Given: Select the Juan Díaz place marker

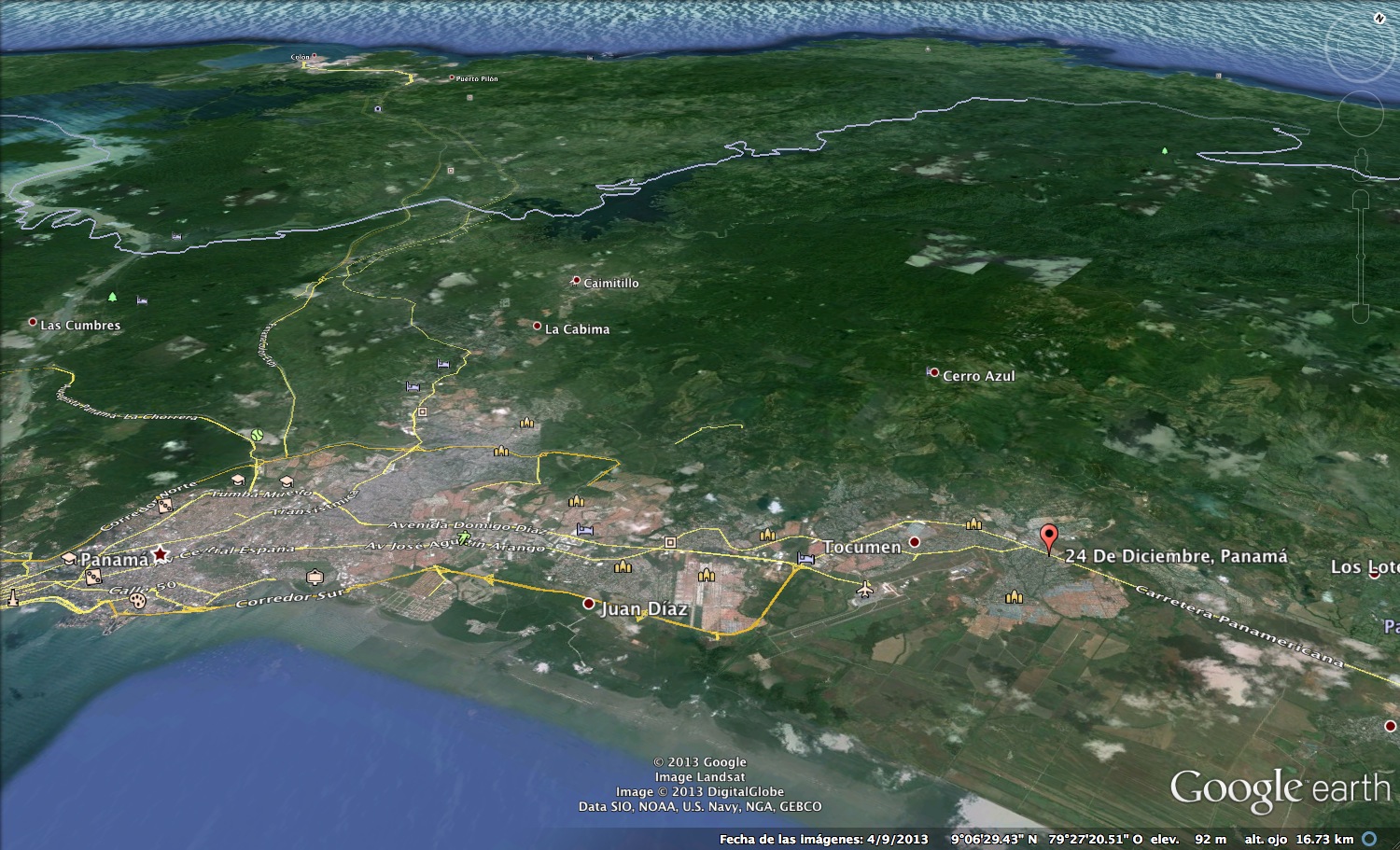Looking at the screenshot, I should pyautogui.click(x=589, y=604).
